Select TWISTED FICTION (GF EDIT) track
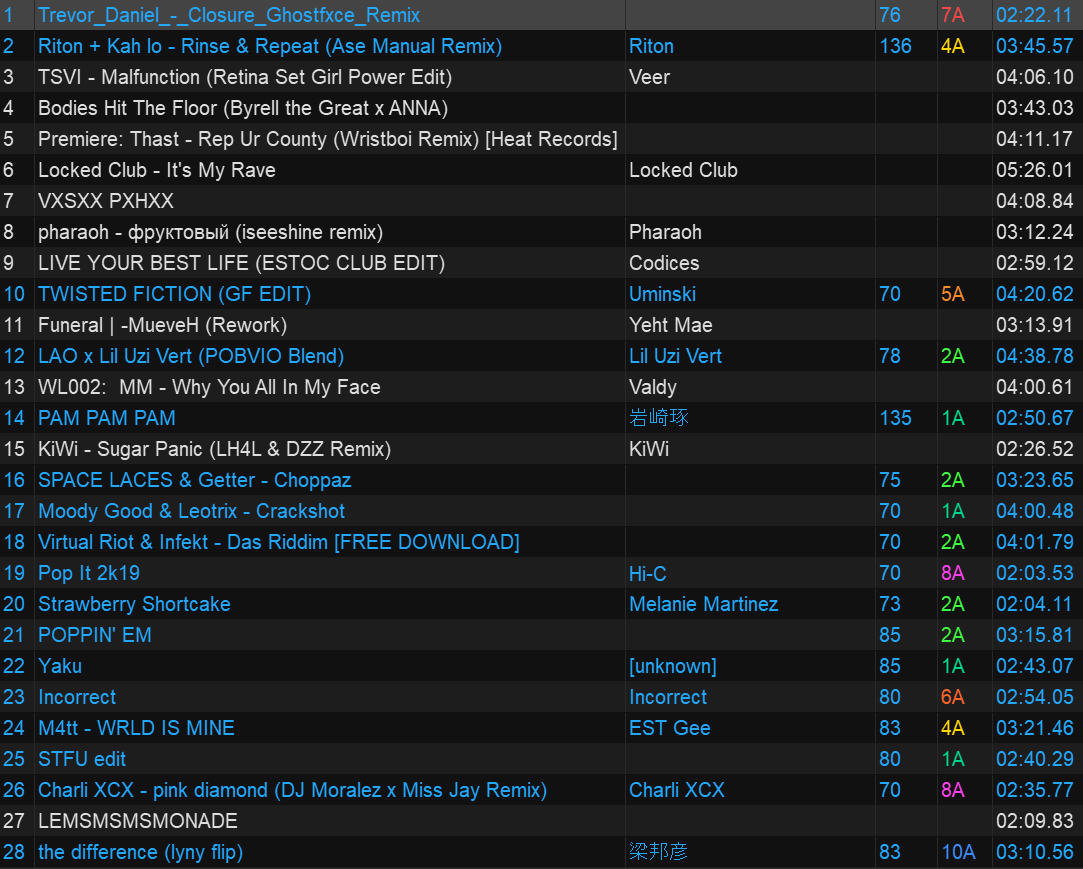Screen dimensions: 1083x869 click(x=174, y=294)
